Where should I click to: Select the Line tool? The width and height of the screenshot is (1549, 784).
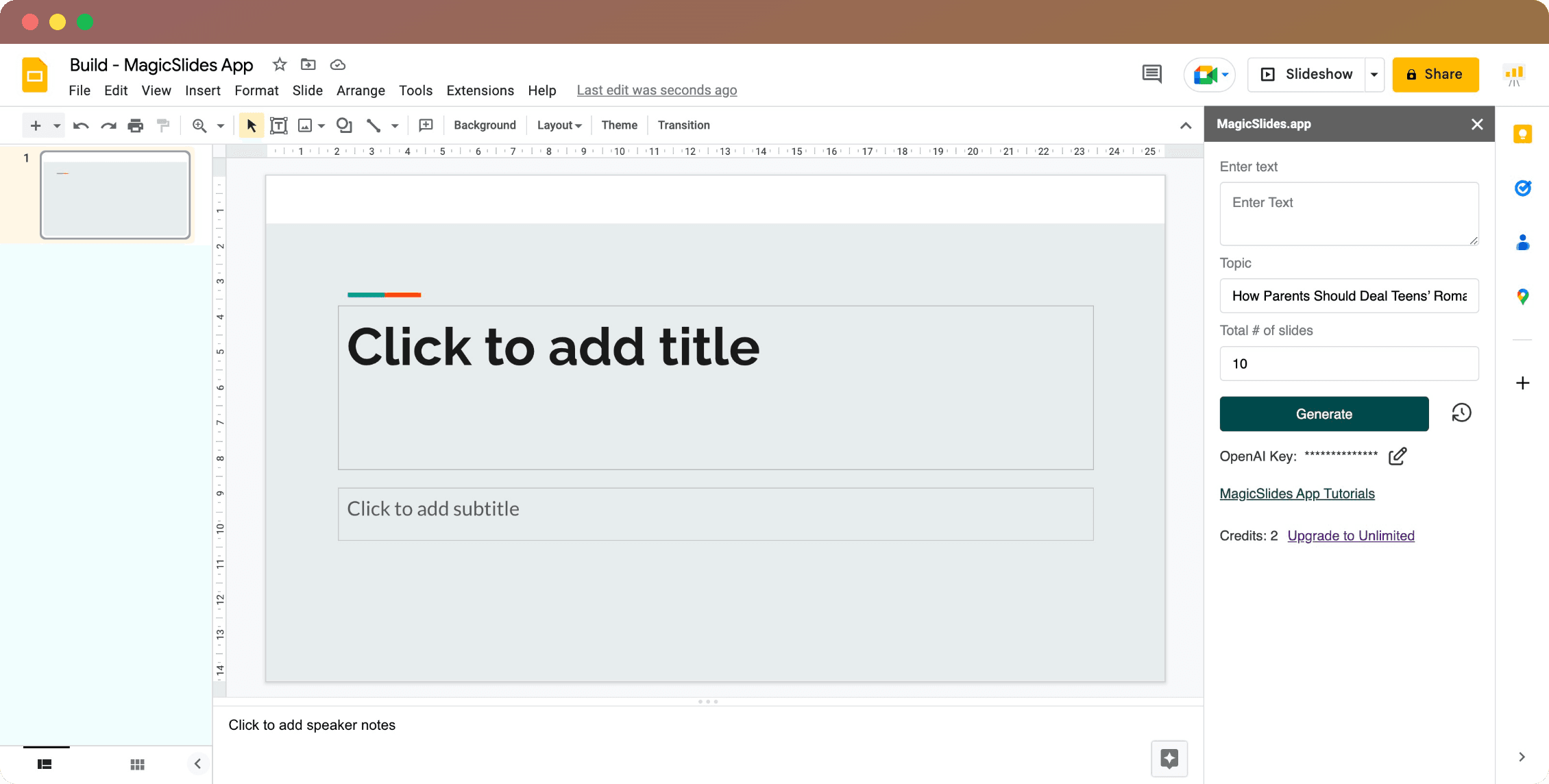pyautogui.click(x=374, y=125)
